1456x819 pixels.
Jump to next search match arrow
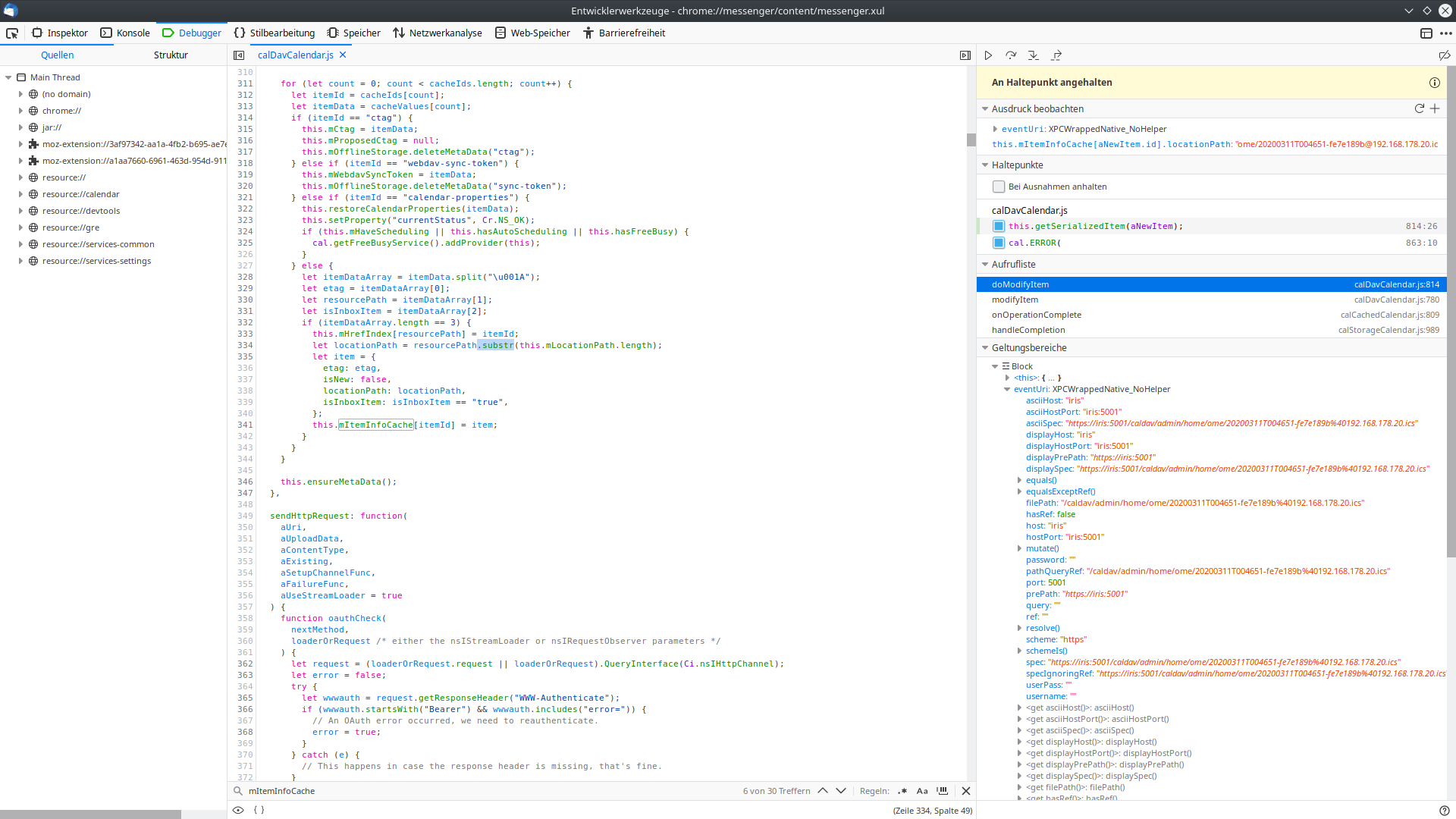pos(841,791)
